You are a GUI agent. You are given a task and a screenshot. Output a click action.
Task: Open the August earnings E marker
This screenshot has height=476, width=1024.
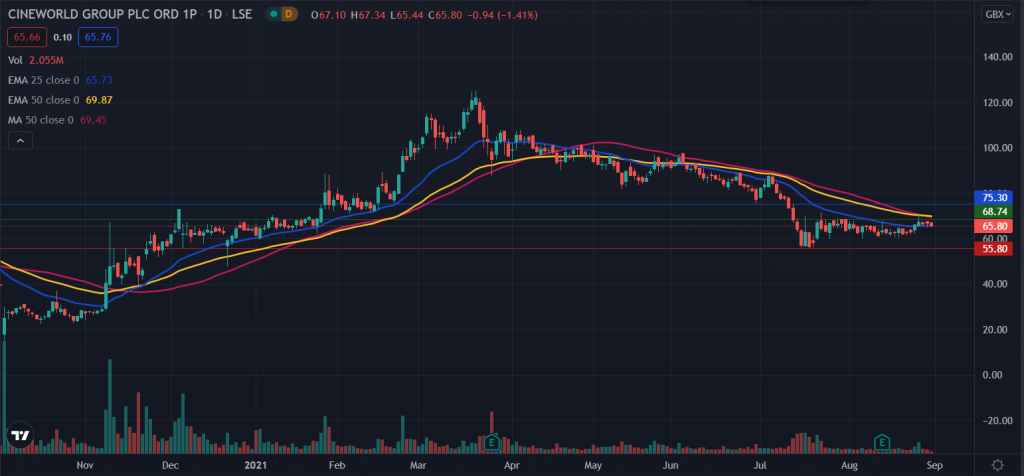(882, 443)
